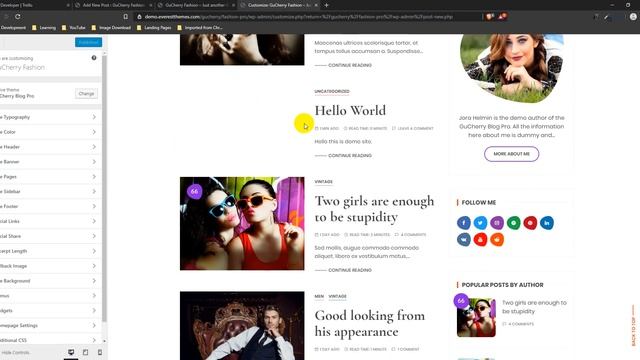Open the green social follow icon
640x360 pixels.
pos(513,223)
